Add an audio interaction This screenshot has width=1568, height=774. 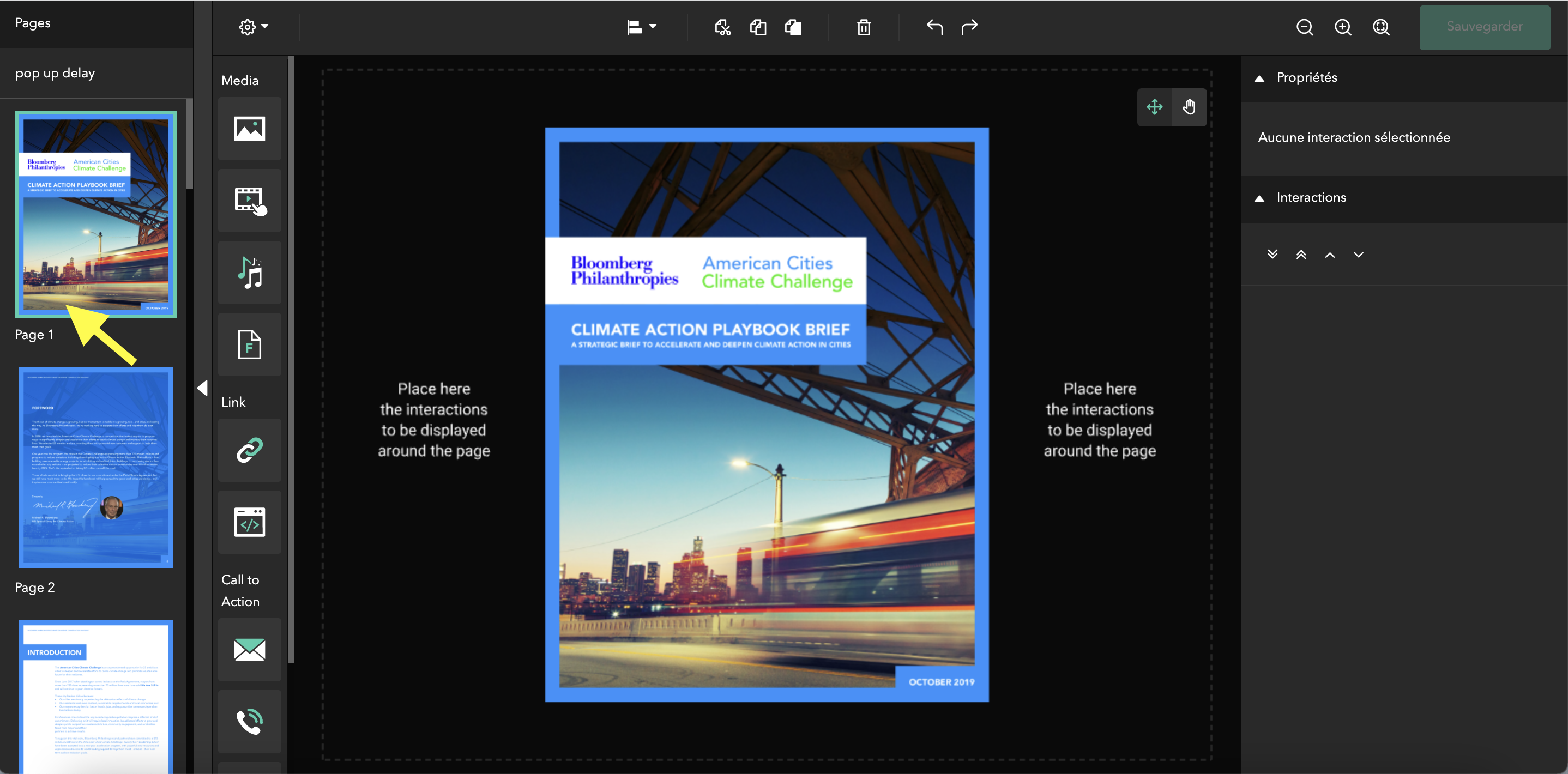[x=250, y=273]
